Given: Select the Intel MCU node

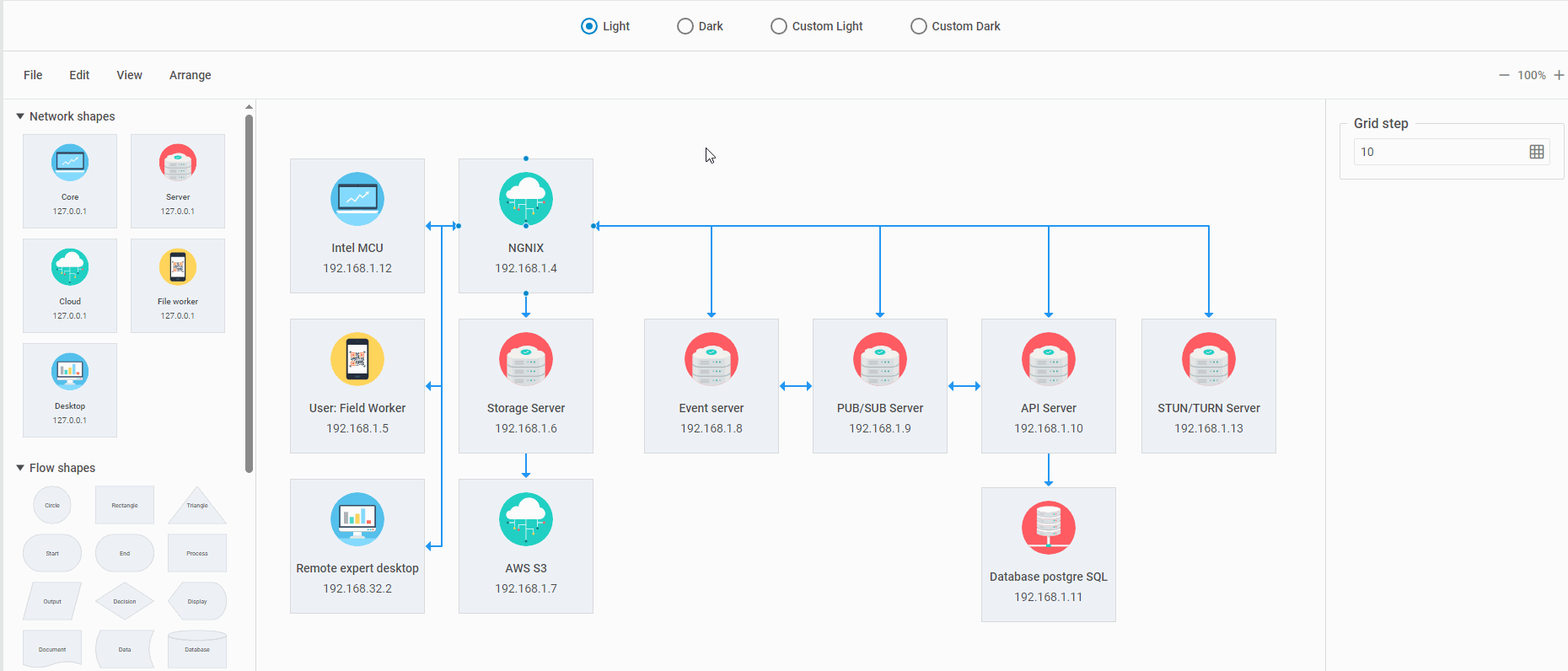Looking at the screenshot, I should (357, 226).
